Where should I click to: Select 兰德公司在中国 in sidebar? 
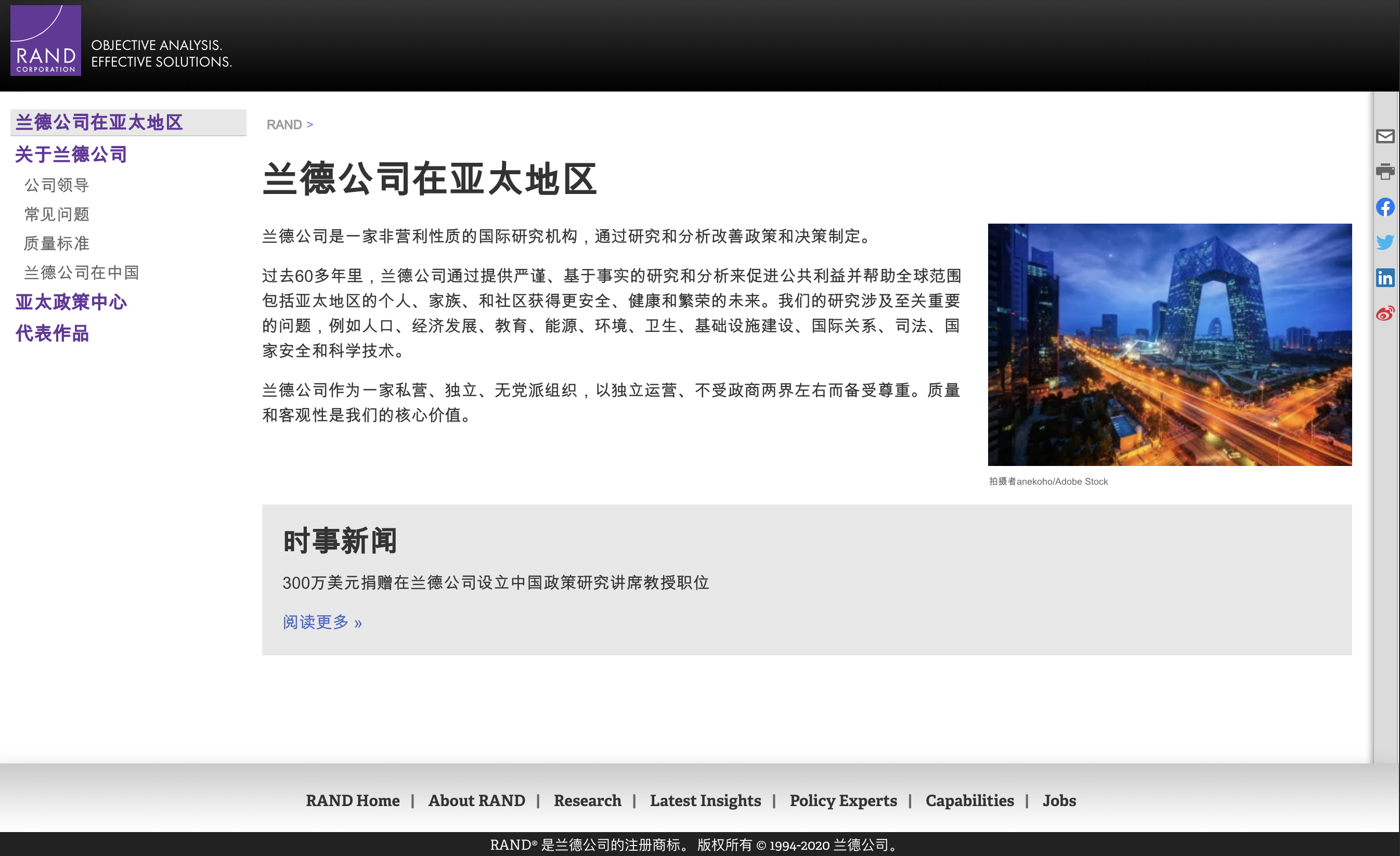pos(82,273)
